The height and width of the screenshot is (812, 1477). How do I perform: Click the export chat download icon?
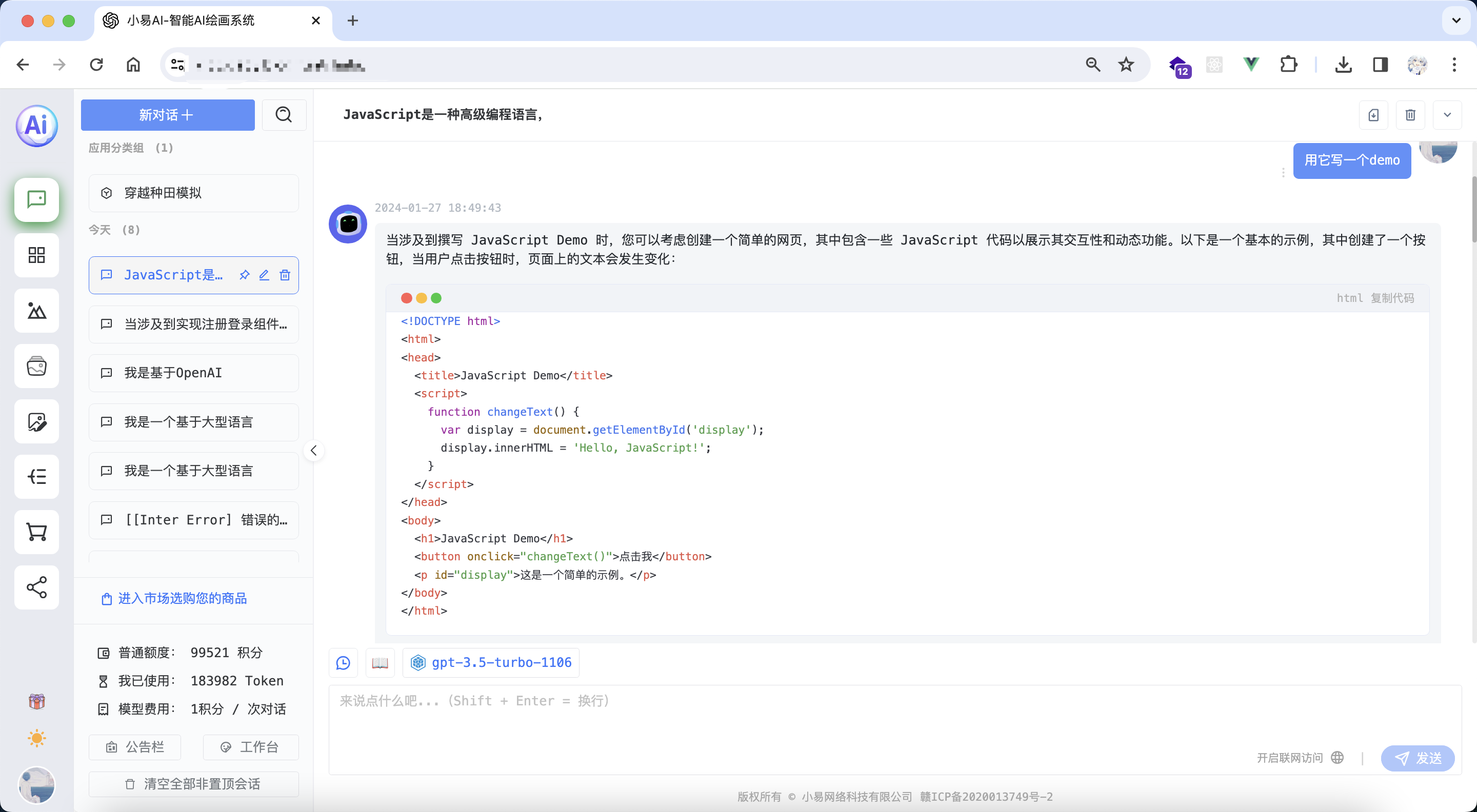point(1373,115)
